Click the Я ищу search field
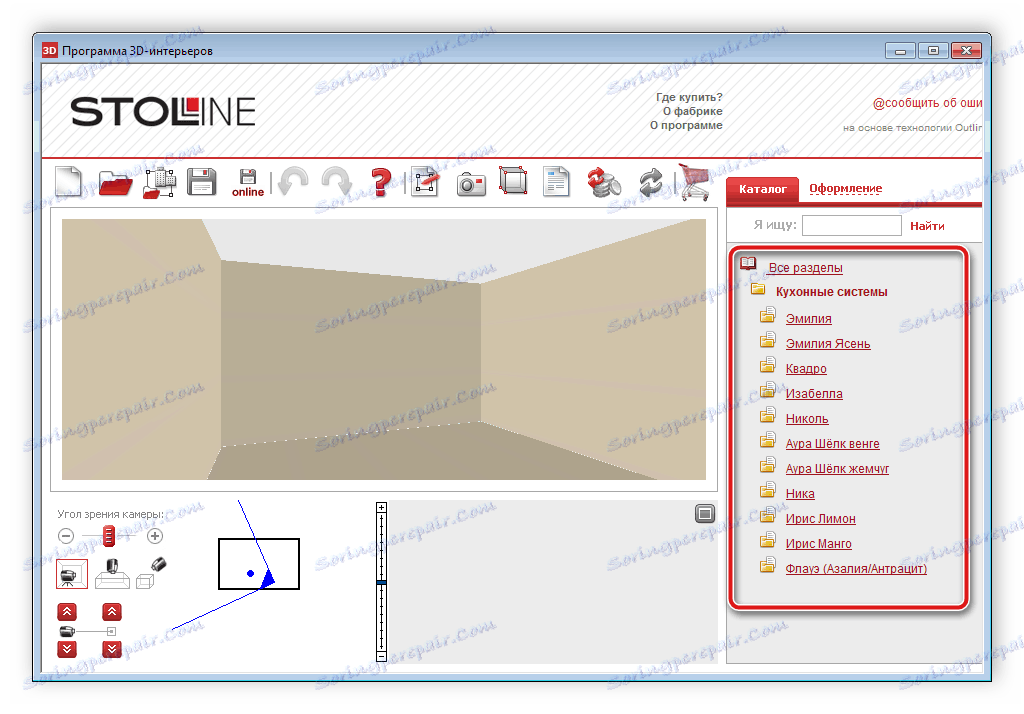The width and height of the screenshot is (1024, 714). tap(852, 225)
